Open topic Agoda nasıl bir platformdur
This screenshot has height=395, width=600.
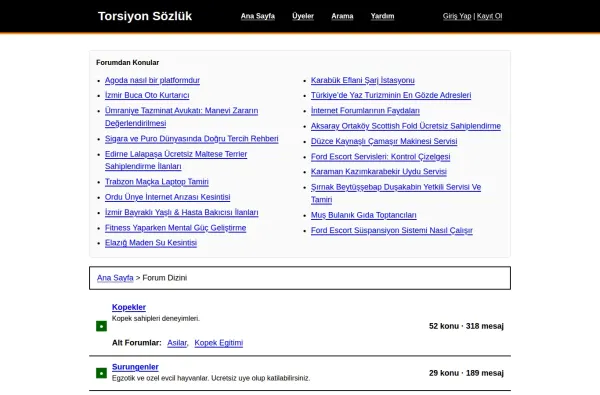[152, 80]
